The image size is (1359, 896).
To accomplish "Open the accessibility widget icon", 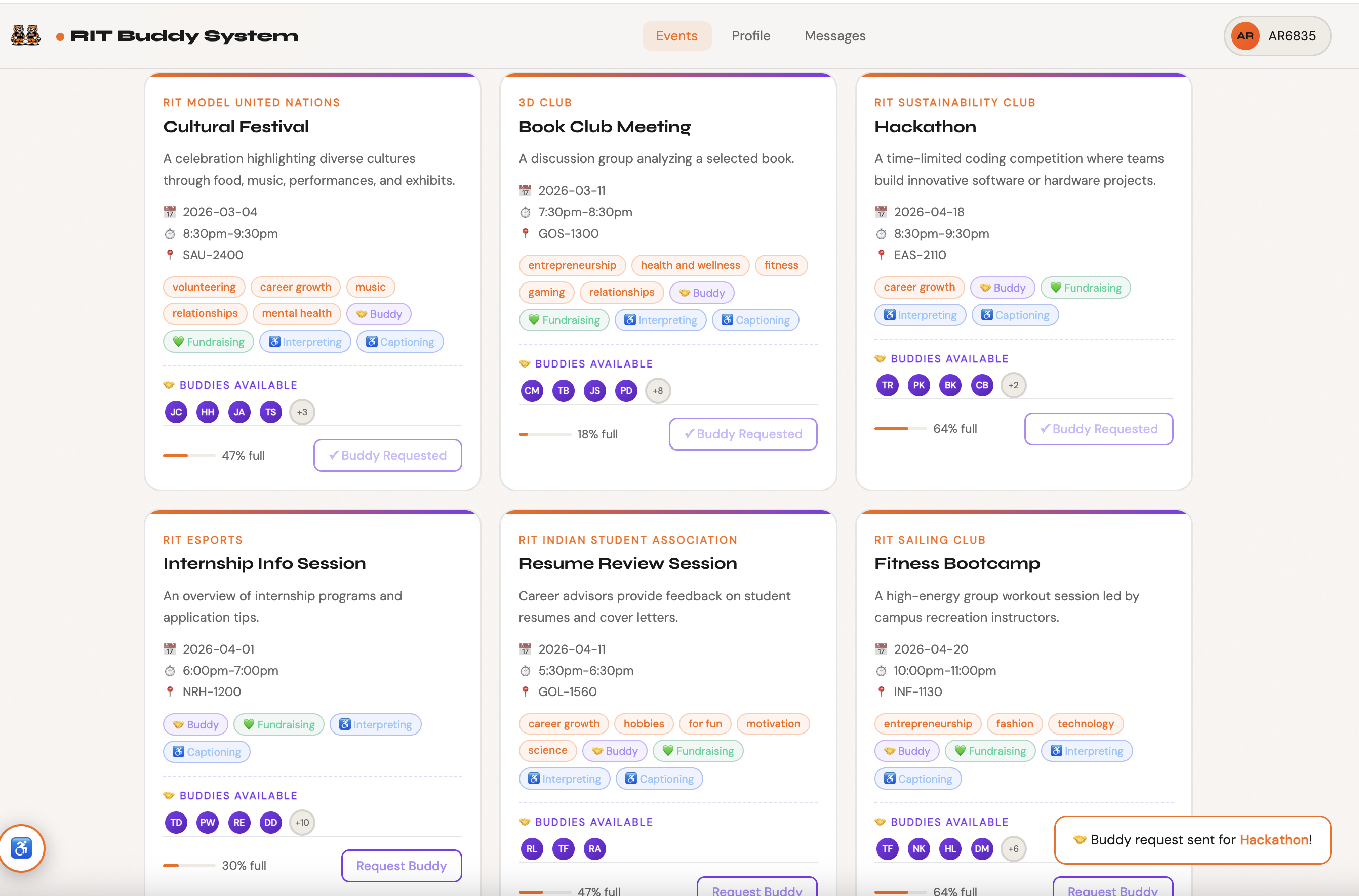I will pos(22,848).
